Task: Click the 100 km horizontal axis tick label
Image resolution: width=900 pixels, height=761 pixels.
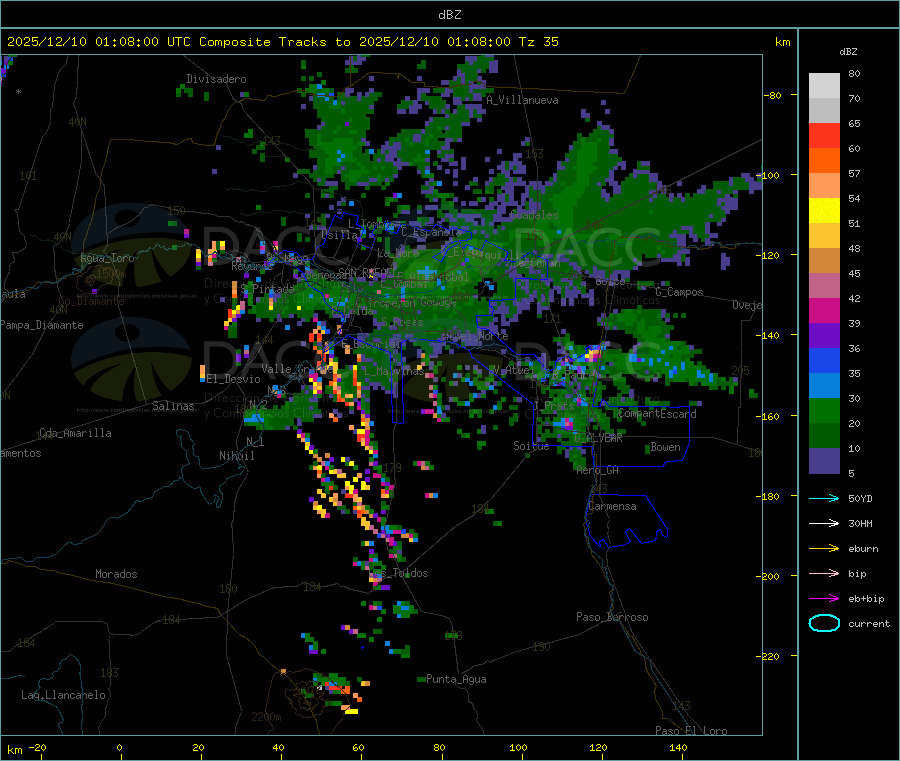Action: coord(518,747)
